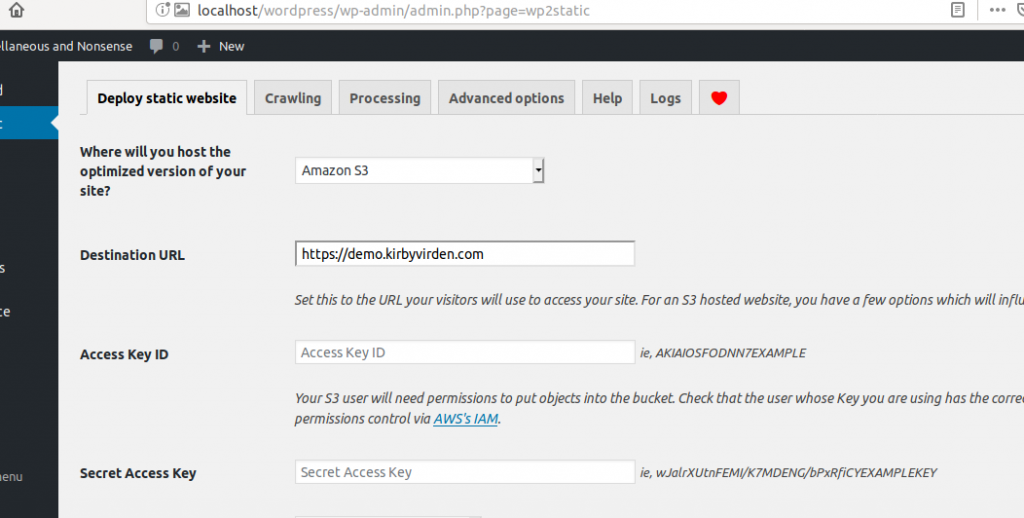Focus the Secret Access Key field
This screenshot has height=518, width=1024.
[464, 472]
